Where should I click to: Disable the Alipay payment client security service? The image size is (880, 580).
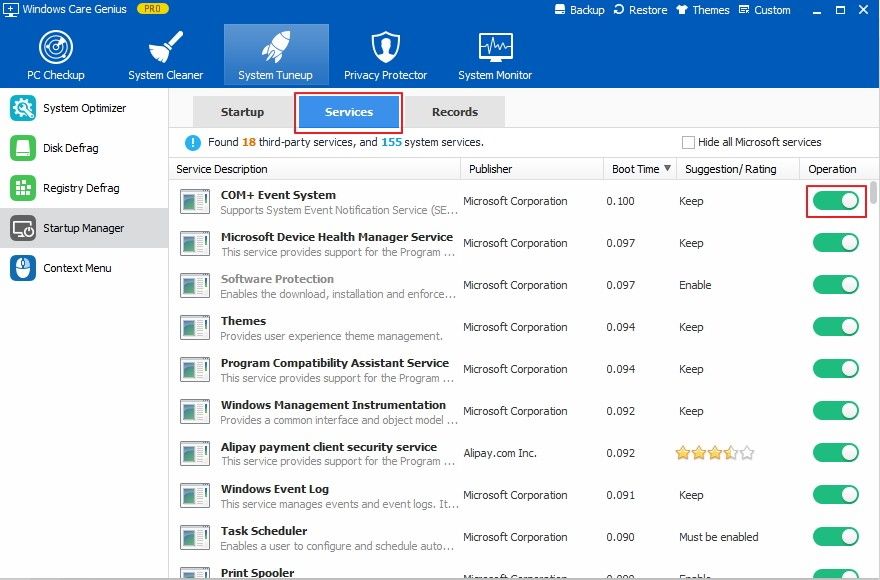836,453
